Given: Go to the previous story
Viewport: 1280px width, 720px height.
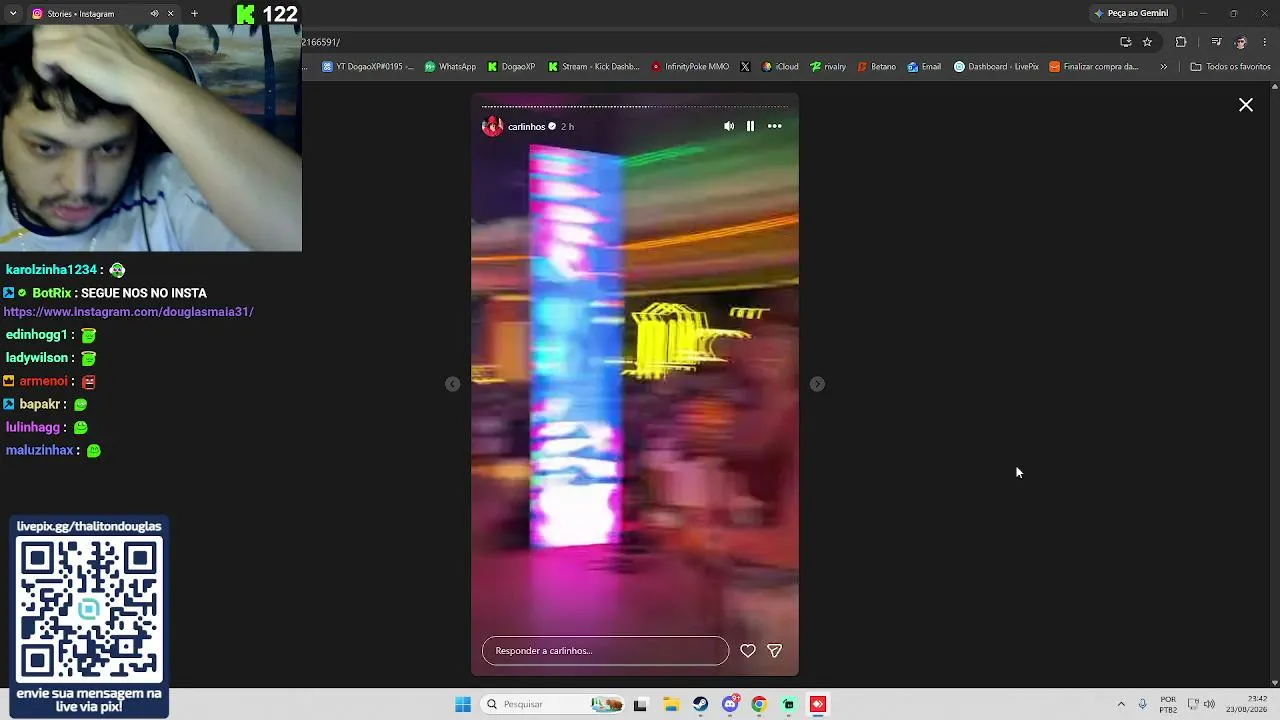Looking at the screenshot, I should [x=453, y=384].
